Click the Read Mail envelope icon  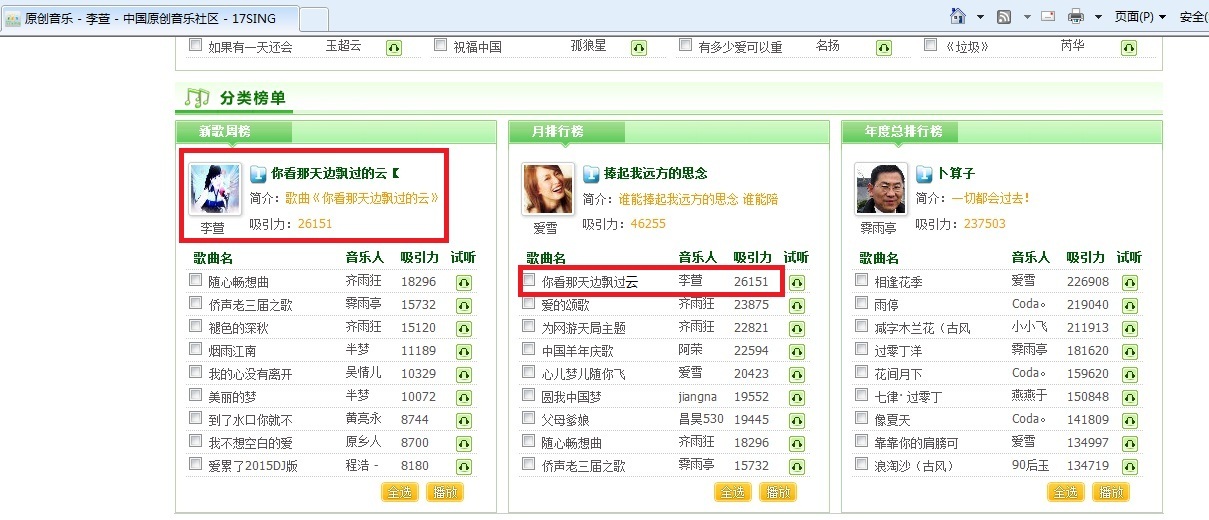pos(1048,16)
